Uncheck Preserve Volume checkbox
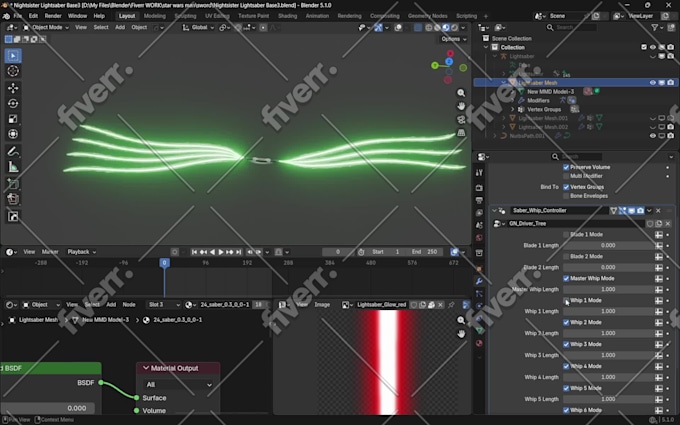Image resolution: width=680 pixels, height=425 pixels. (x=566, y=167)
